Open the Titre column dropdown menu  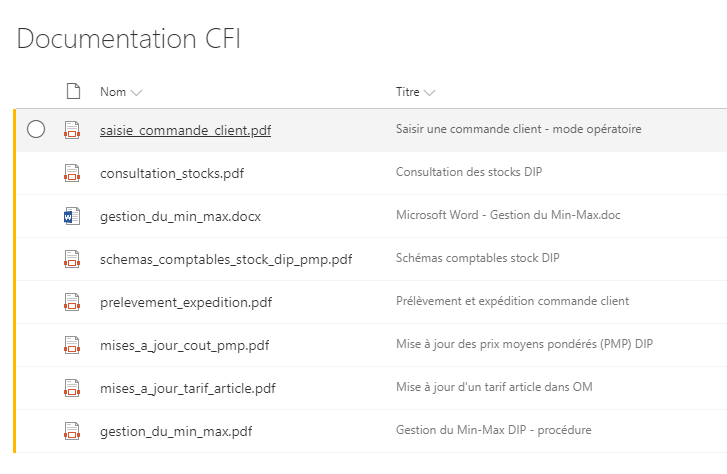[429, 92]
